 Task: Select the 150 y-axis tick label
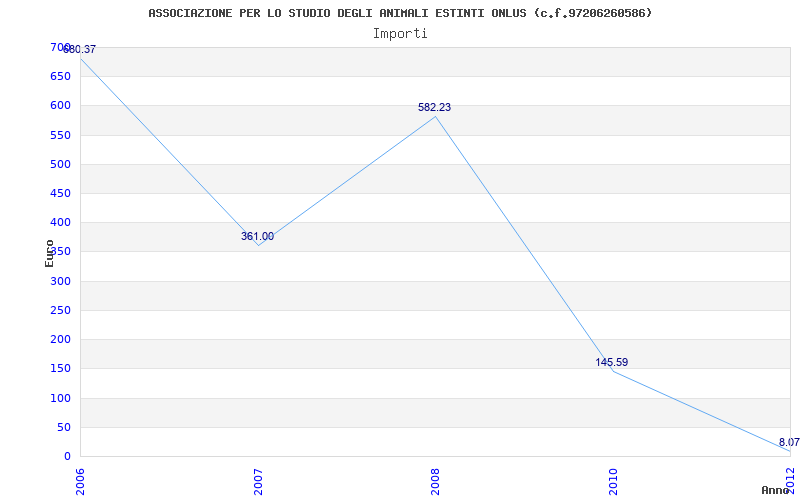60,368
